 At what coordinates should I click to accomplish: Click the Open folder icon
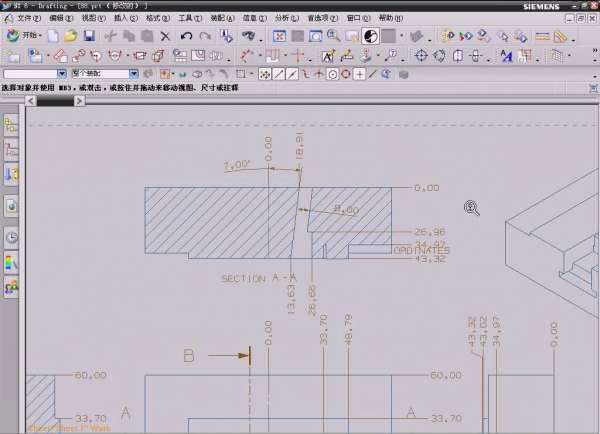(x=71, y=36)
